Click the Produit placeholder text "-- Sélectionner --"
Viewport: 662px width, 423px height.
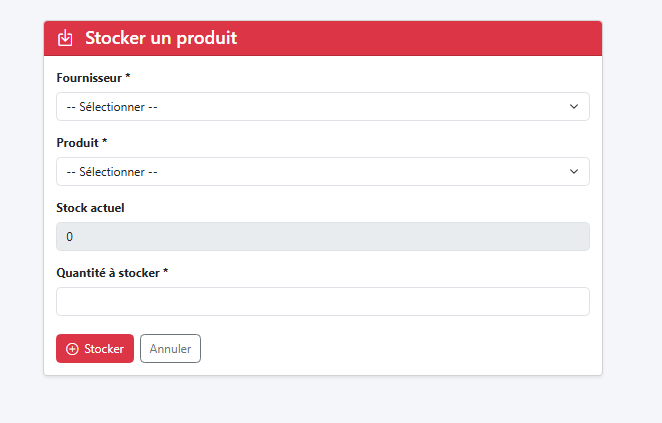pos(112,172)
